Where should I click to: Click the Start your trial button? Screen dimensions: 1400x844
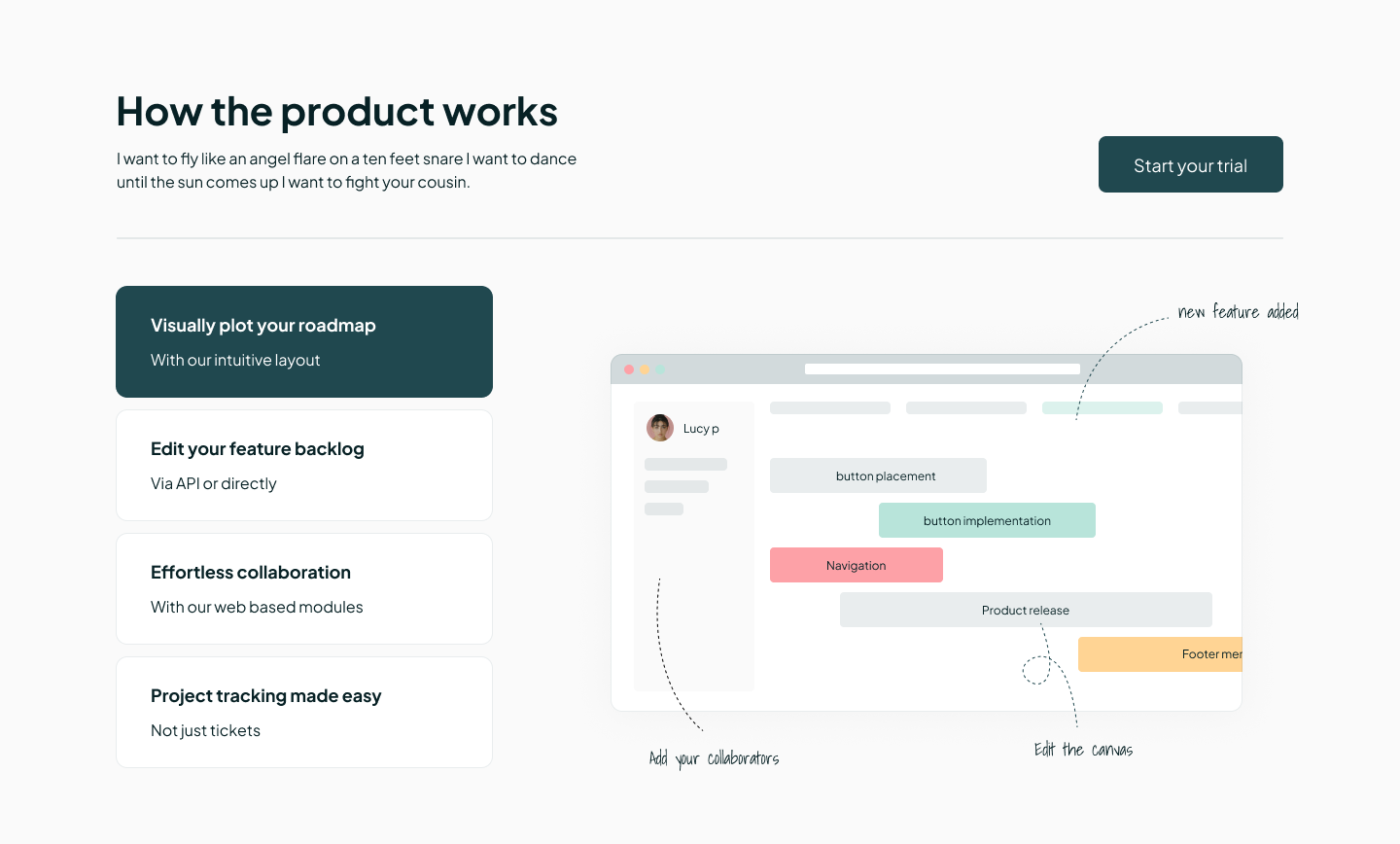coord(1190,164)
